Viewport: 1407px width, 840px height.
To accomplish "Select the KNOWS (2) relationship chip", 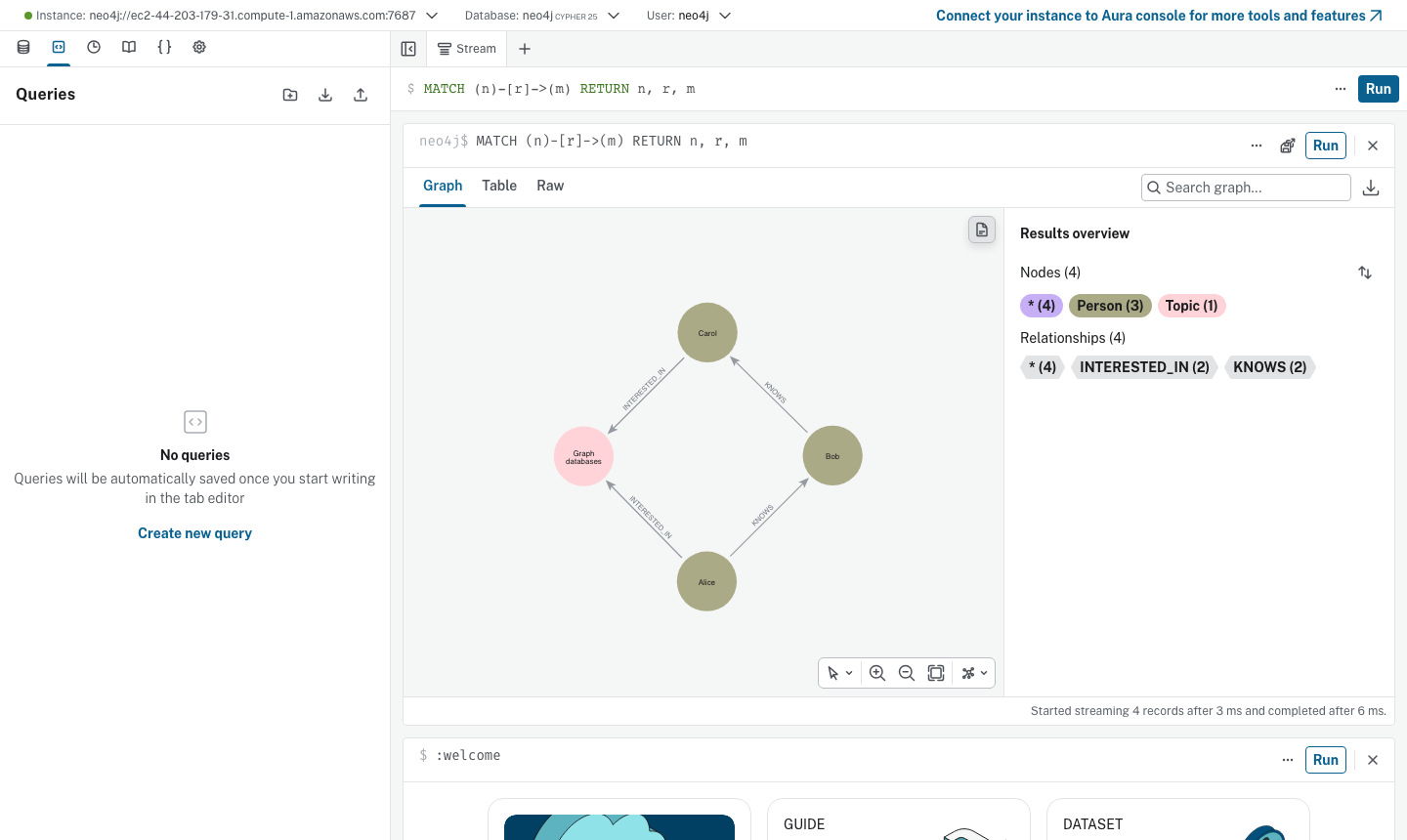I will pos(1269,367).
